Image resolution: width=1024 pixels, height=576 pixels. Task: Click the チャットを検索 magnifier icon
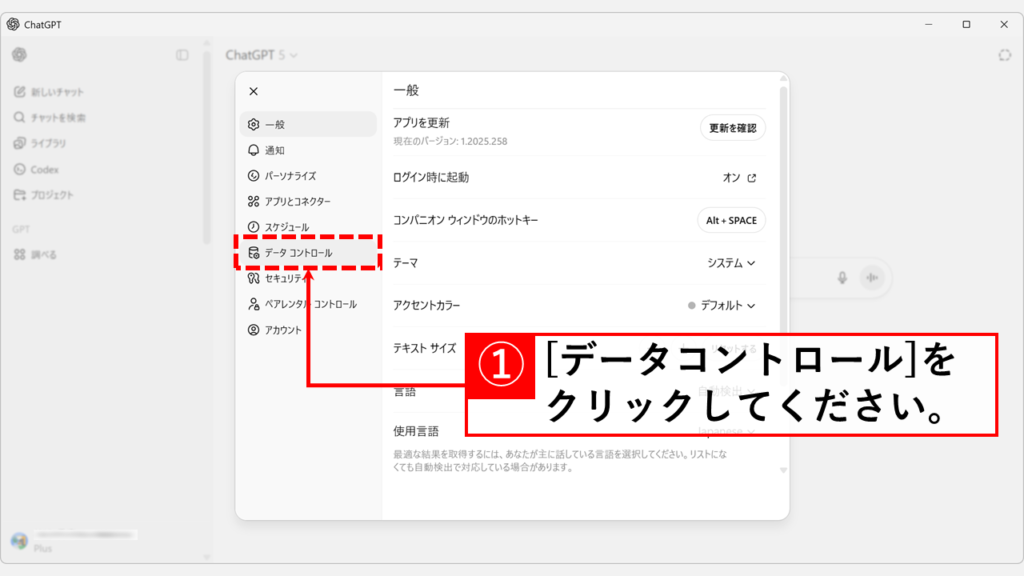(19, 118)
